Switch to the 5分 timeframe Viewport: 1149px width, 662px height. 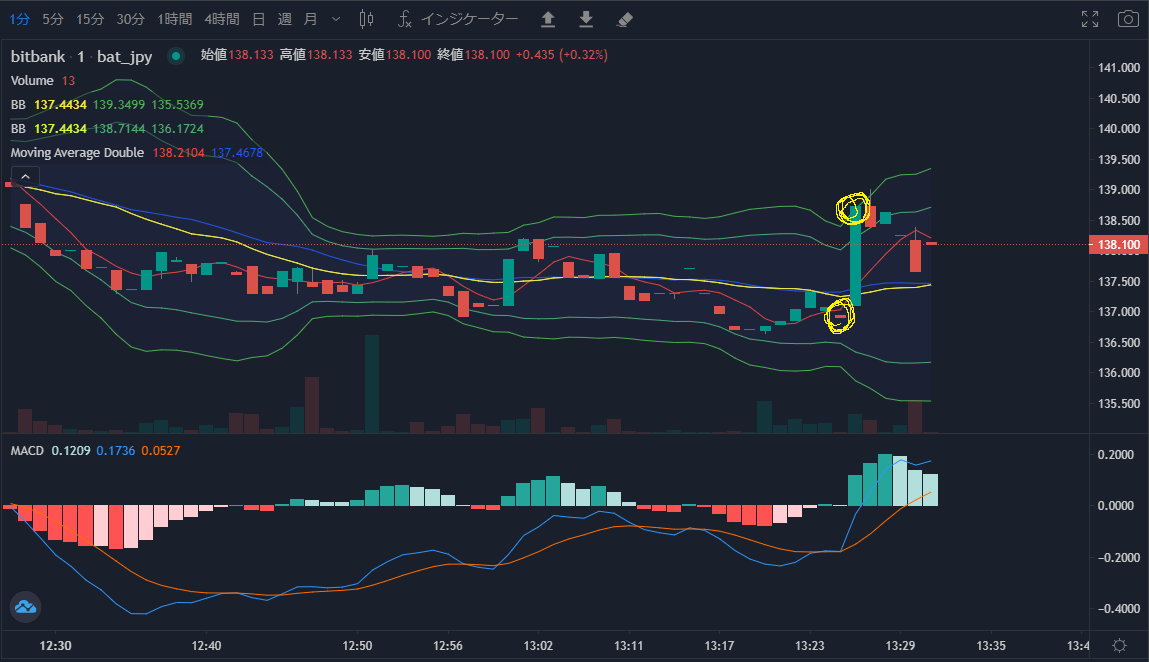(x=53, y=19)
